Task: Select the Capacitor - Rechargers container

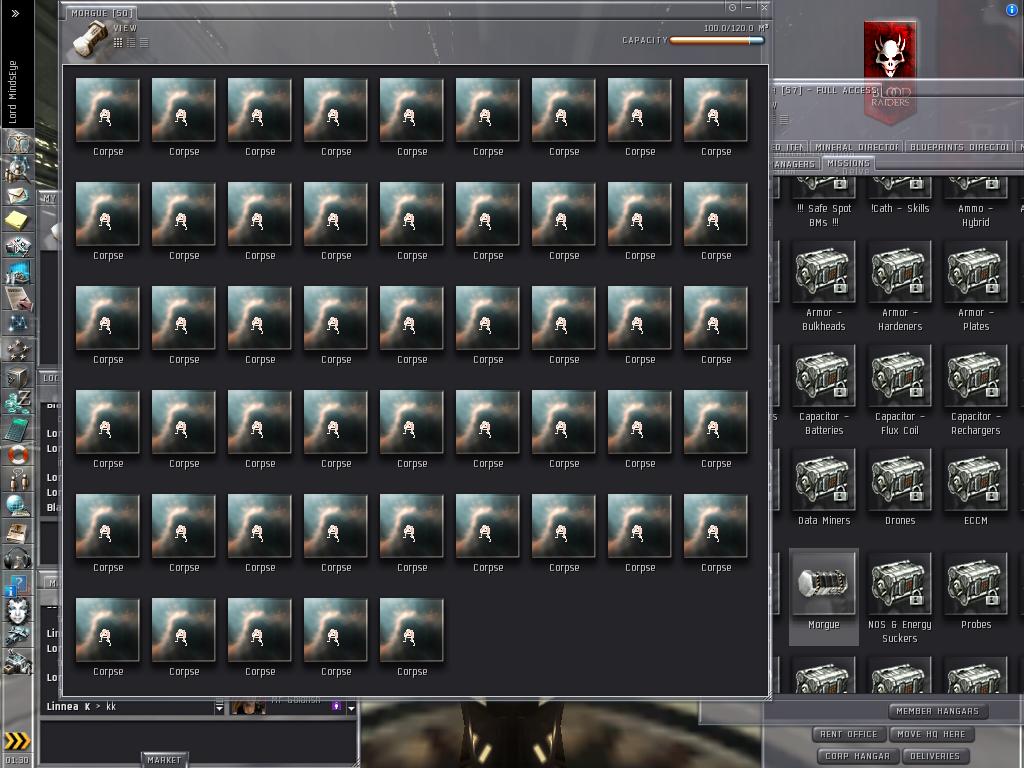Action: (x=975, y=390)
